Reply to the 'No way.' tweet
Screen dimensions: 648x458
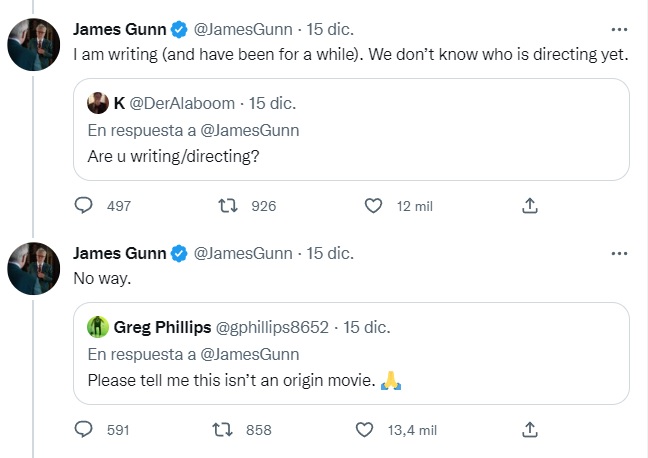(x=83, y=429)
